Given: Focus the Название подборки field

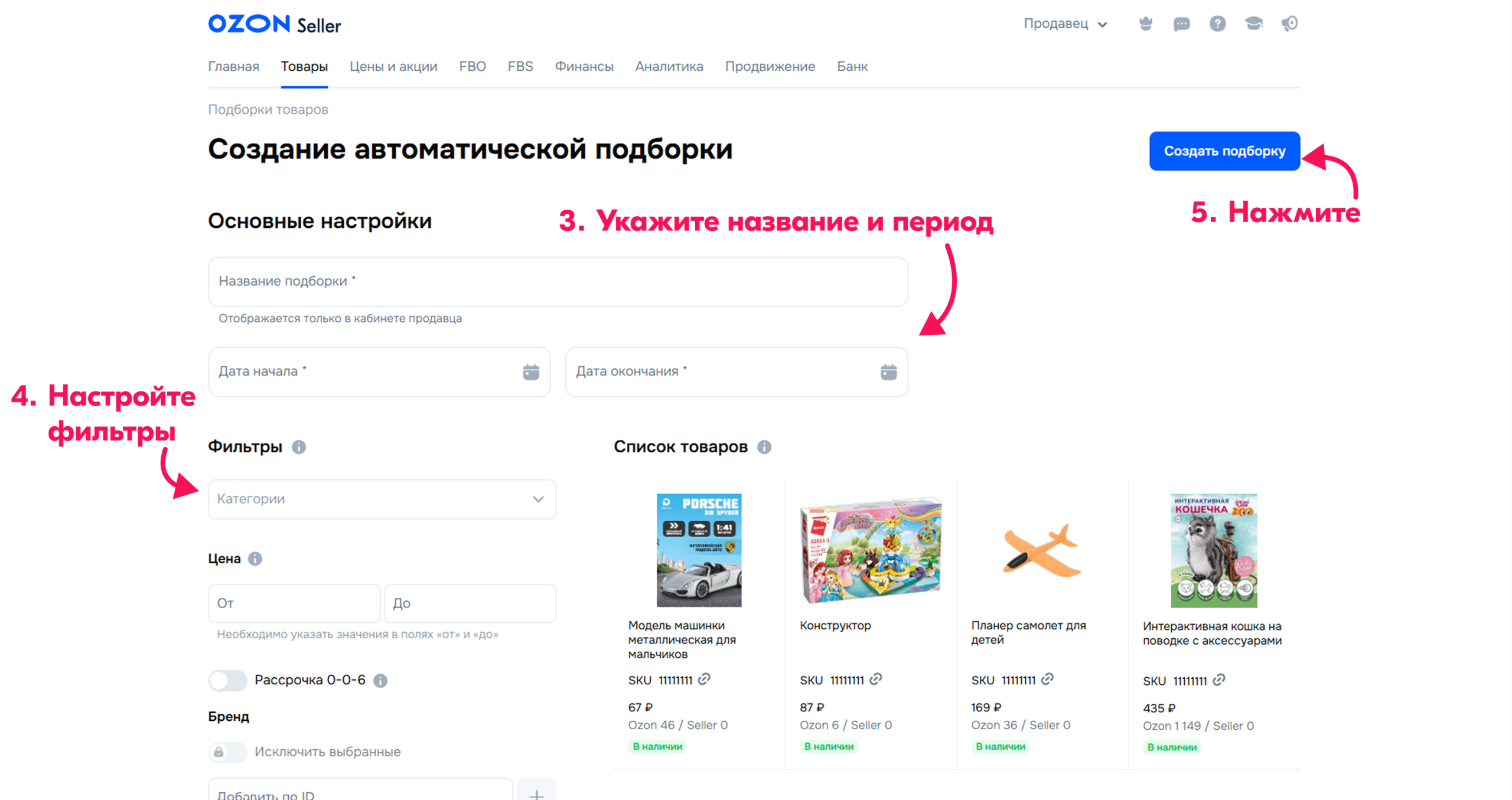Looking at the screenshot, I should click(558, 282).
